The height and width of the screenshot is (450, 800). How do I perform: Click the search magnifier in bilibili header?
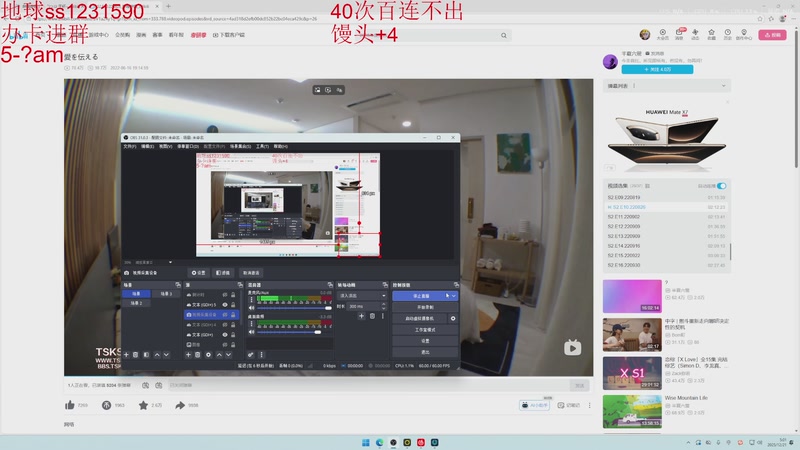coord(504,35)
